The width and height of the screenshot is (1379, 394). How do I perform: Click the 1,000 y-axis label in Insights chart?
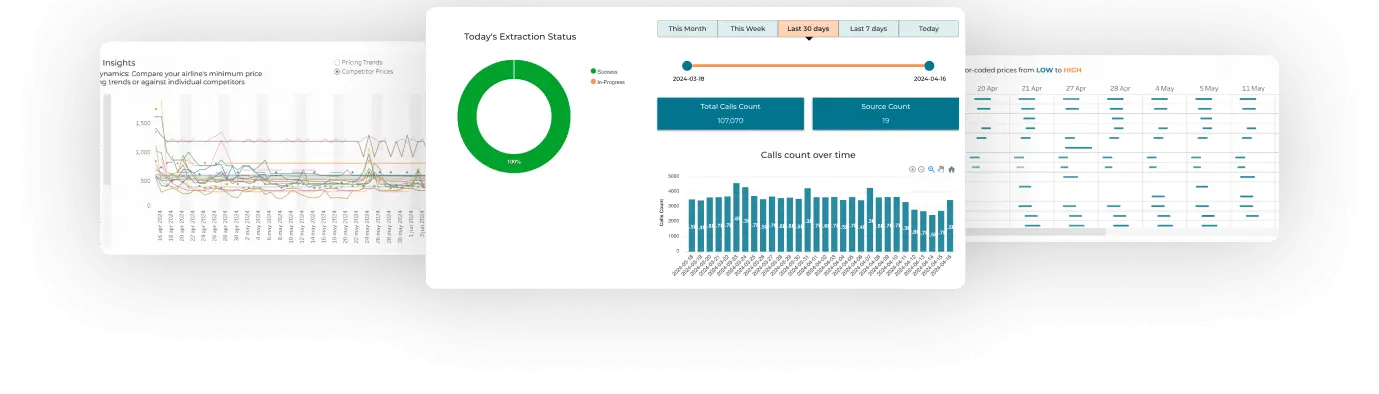click(x=142, y=152)
